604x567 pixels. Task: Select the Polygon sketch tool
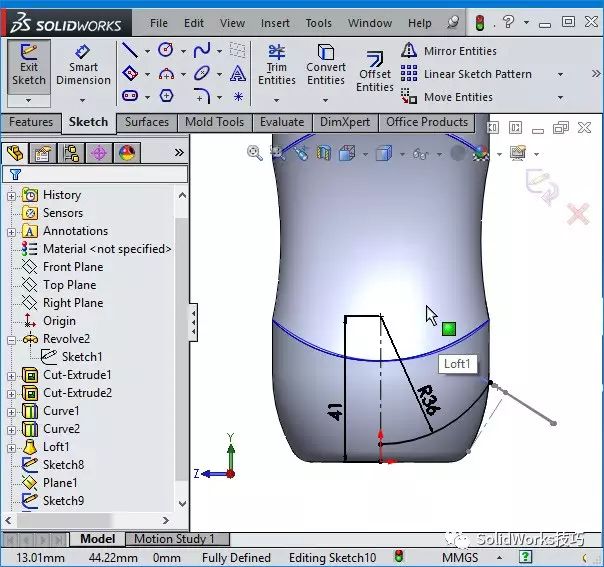click(166, 96)
